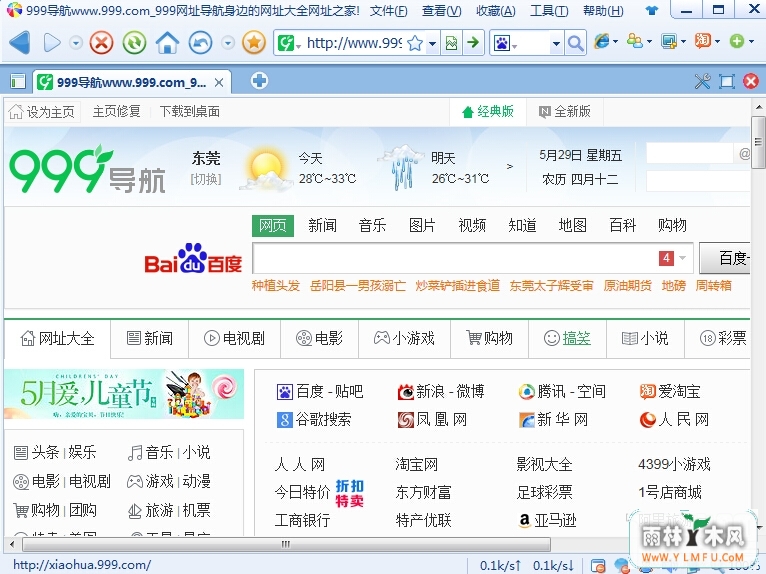
Task: Open the skin shirt icon in title bar
Action: click(651, 10)
